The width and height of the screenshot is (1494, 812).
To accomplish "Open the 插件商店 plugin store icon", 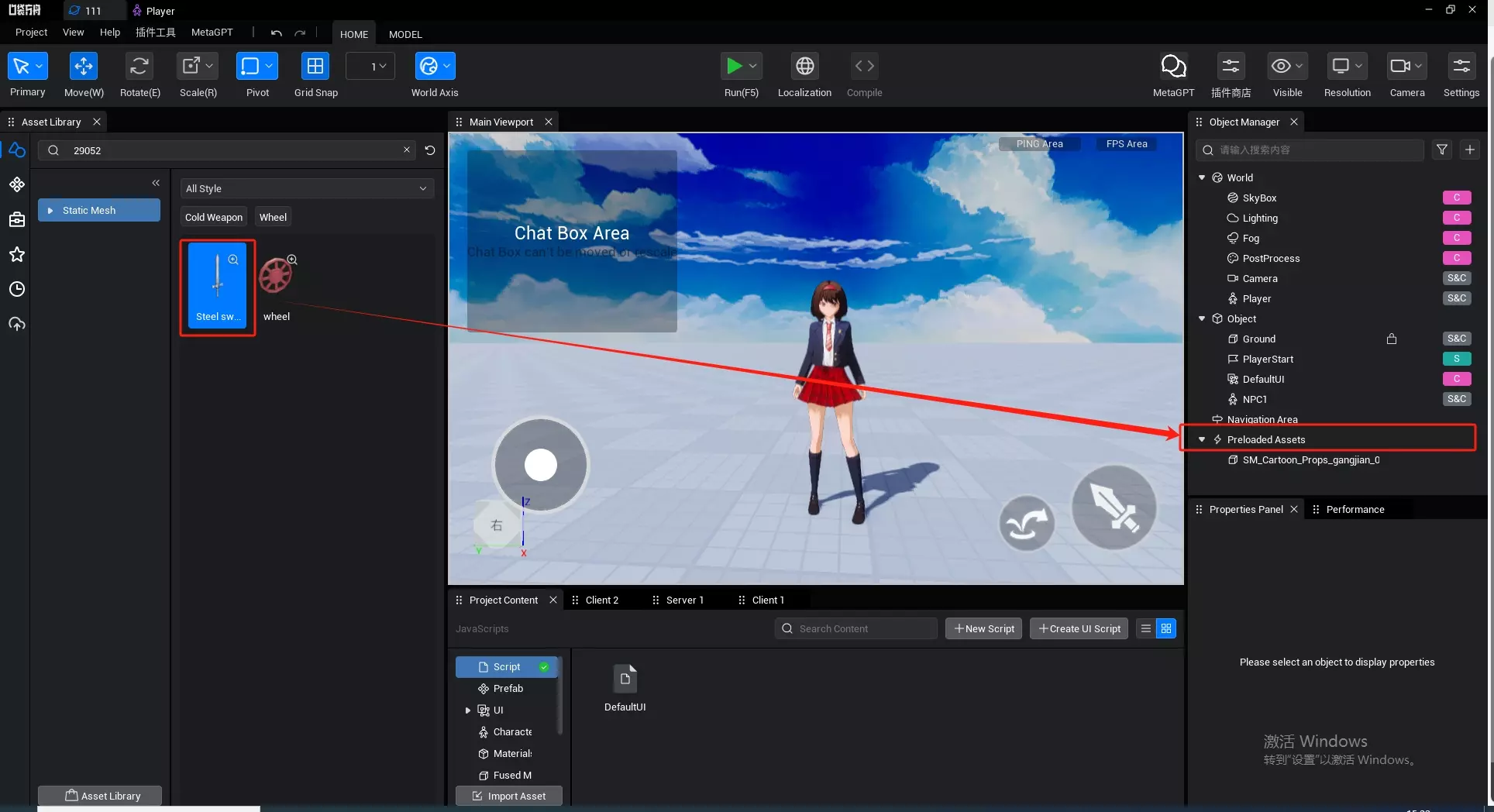I will coord(1231,66).
